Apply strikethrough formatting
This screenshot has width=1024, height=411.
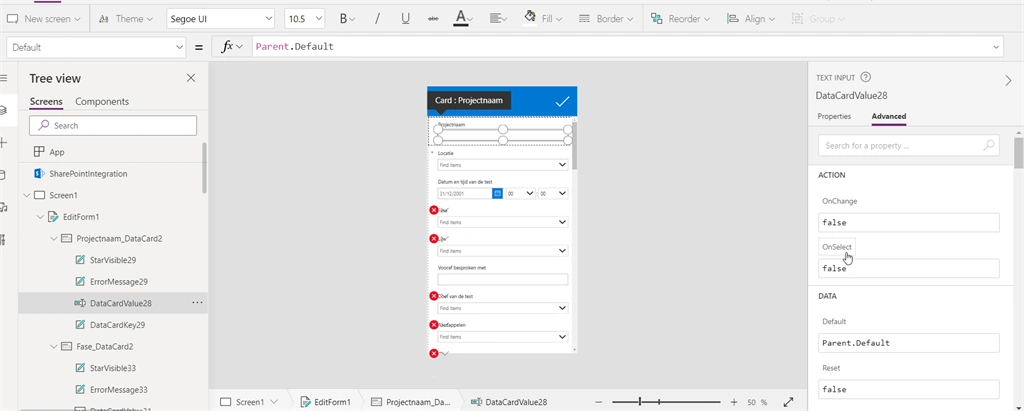[x=433, y=19]
